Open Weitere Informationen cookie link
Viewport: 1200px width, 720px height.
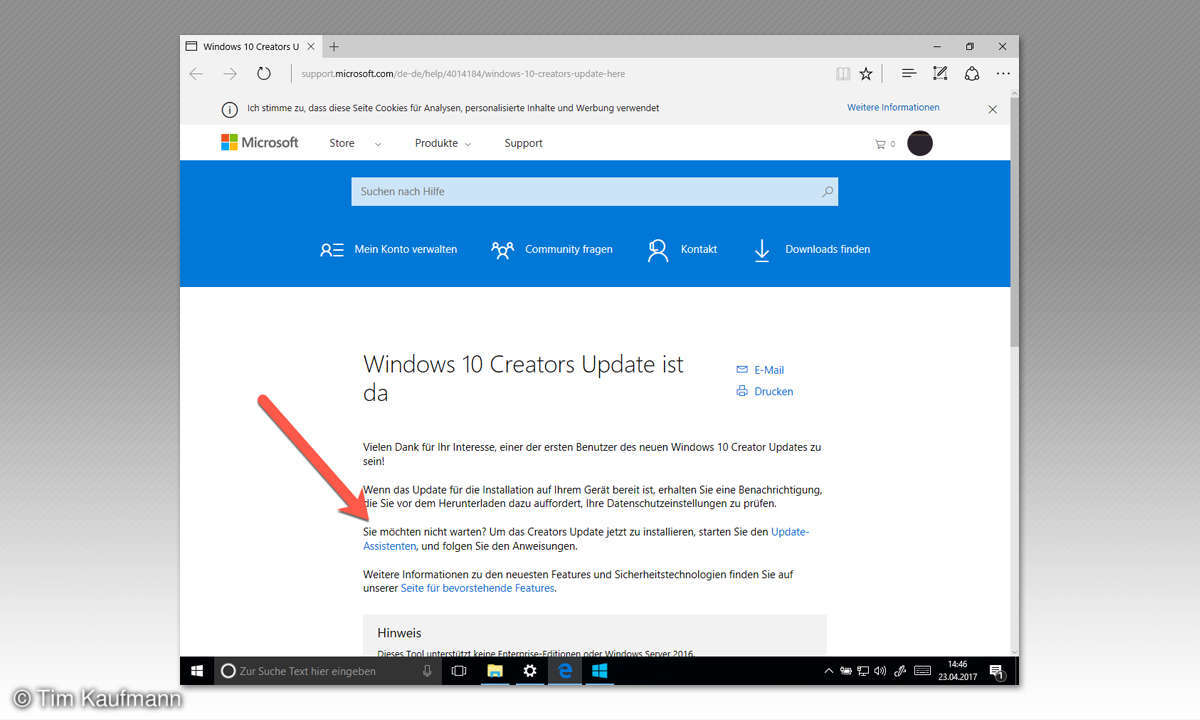(x=893, y=107)
